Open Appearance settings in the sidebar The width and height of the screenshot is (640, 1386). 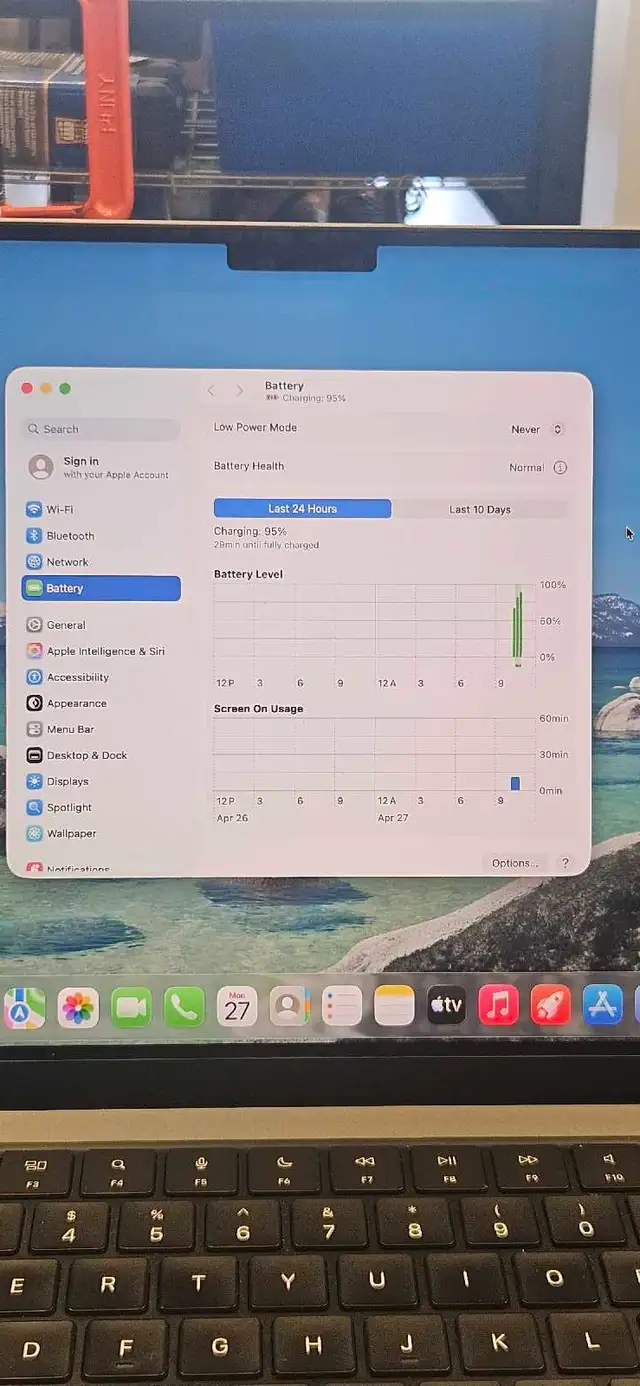(x=100, y=703)
